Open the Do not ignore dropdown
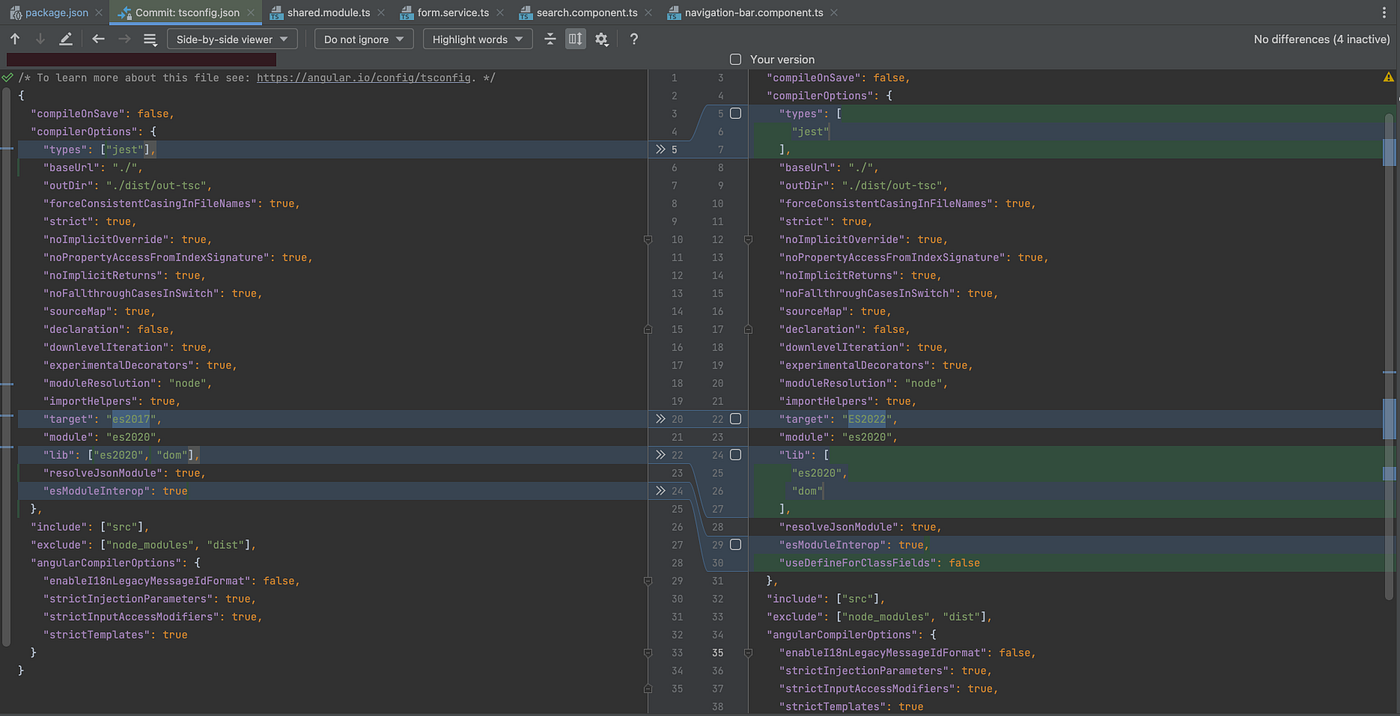The image size is (1400, 716). (364, 39)
